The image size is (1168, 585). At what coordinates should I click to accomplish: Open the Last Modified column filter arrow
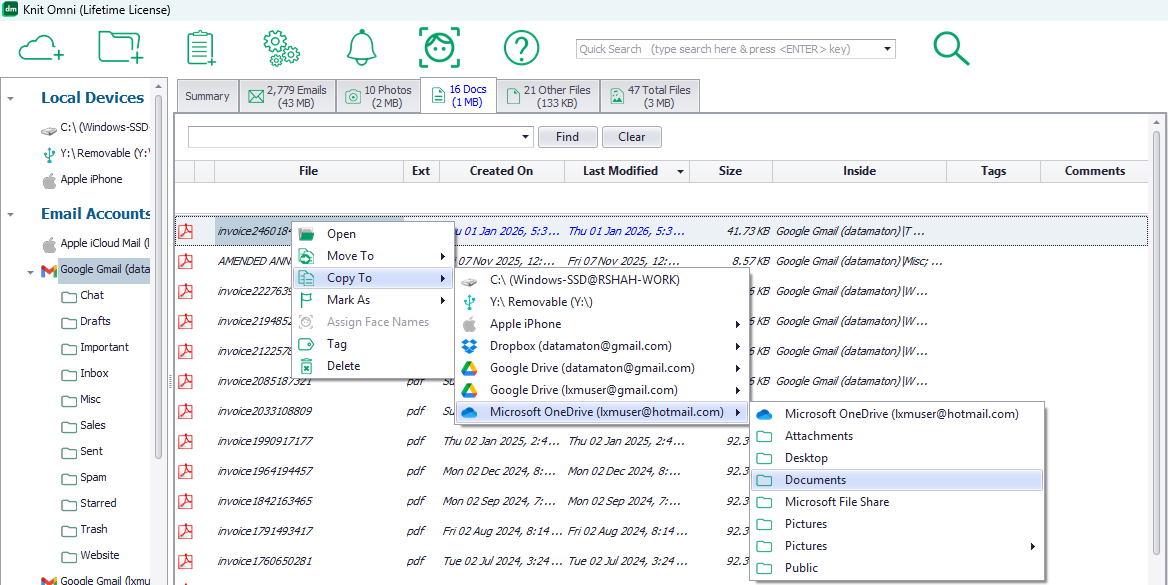click(x=681, y=171)
